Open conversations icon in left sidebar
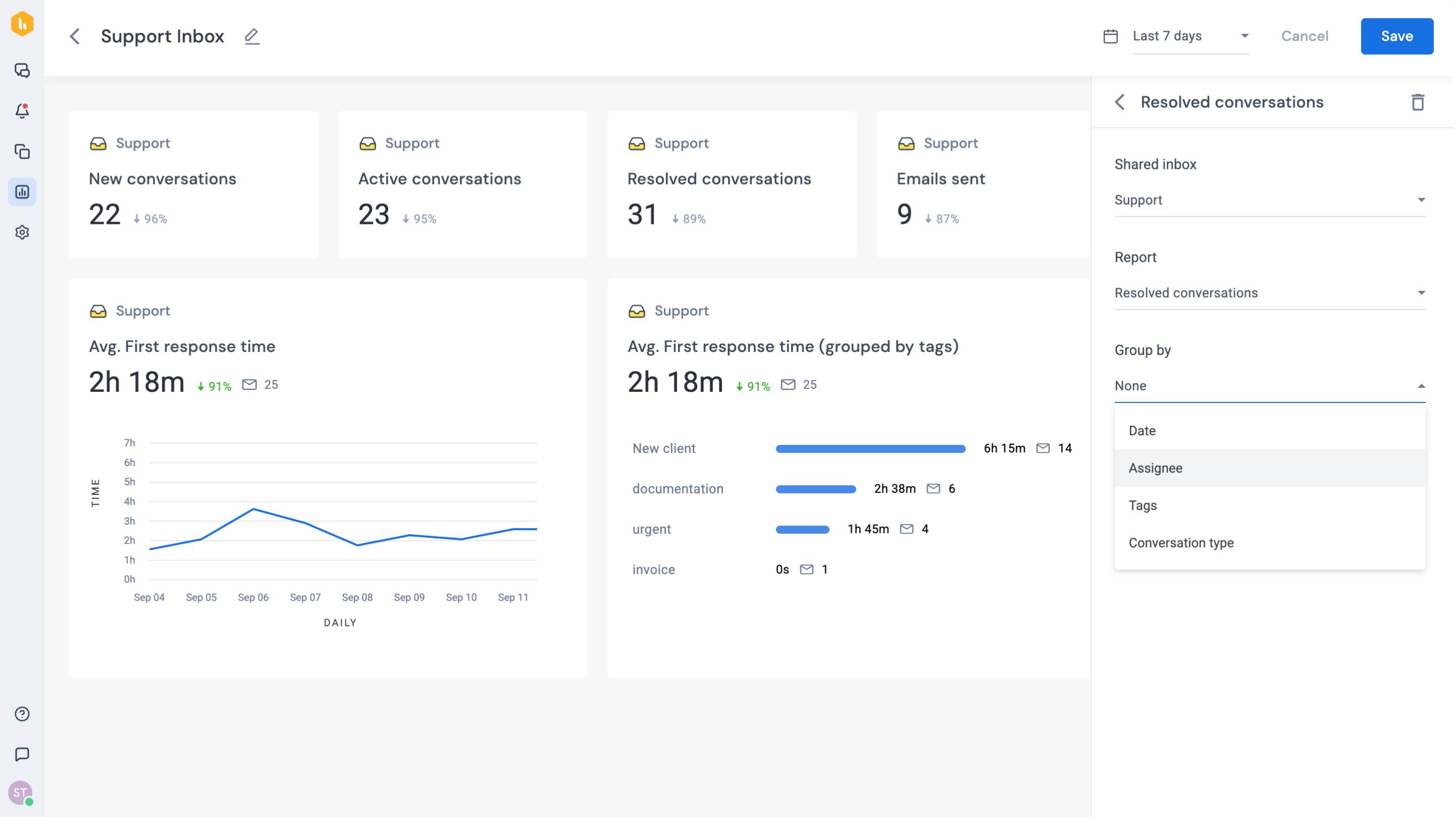The image size is (1456, 817). (22, 70)
